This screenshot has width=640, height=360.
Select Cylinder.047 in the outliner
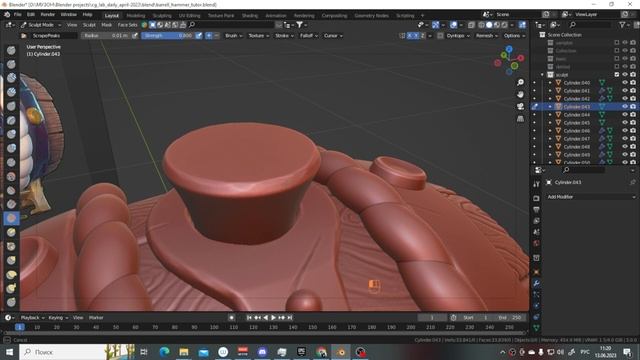577,139
